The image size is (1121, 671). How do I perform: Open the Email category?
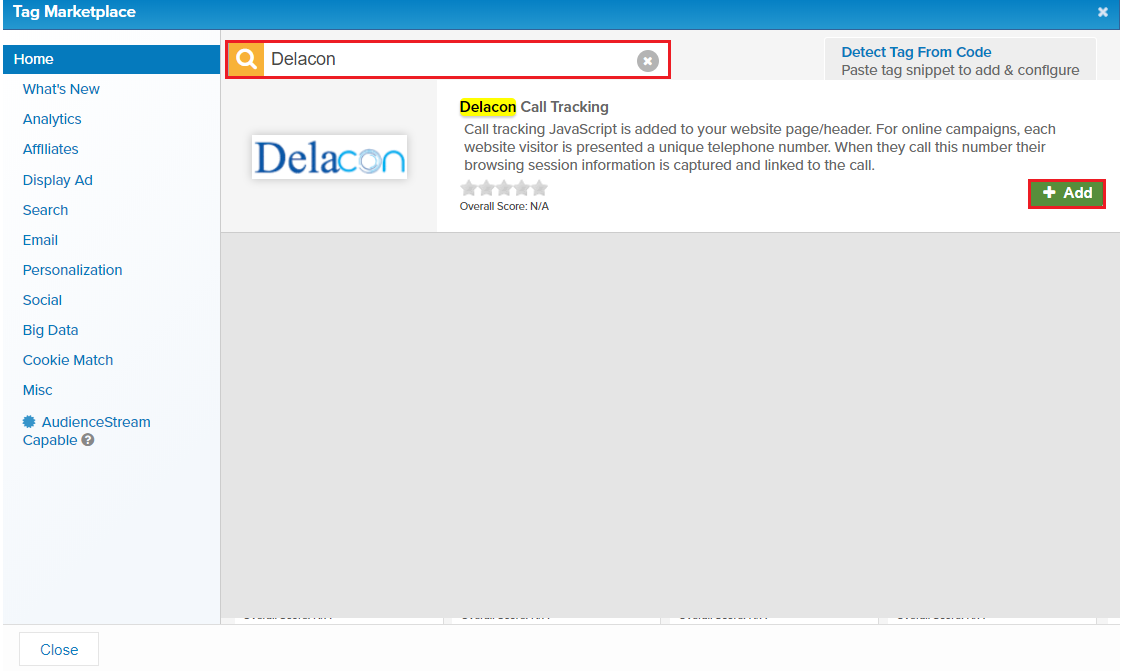click(40, 240)
